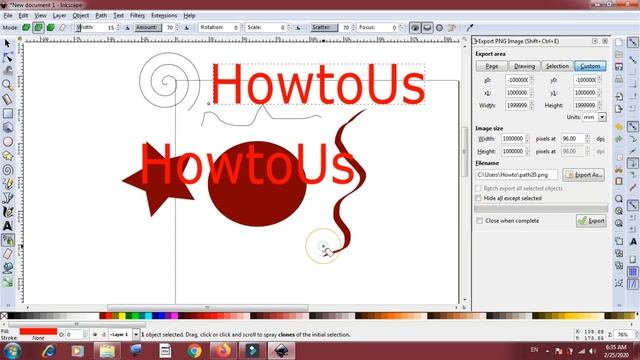Image resolution: width=640 pixels, height=360 pixels.
Task: Open the Object menu
Action: click(80, 16)
